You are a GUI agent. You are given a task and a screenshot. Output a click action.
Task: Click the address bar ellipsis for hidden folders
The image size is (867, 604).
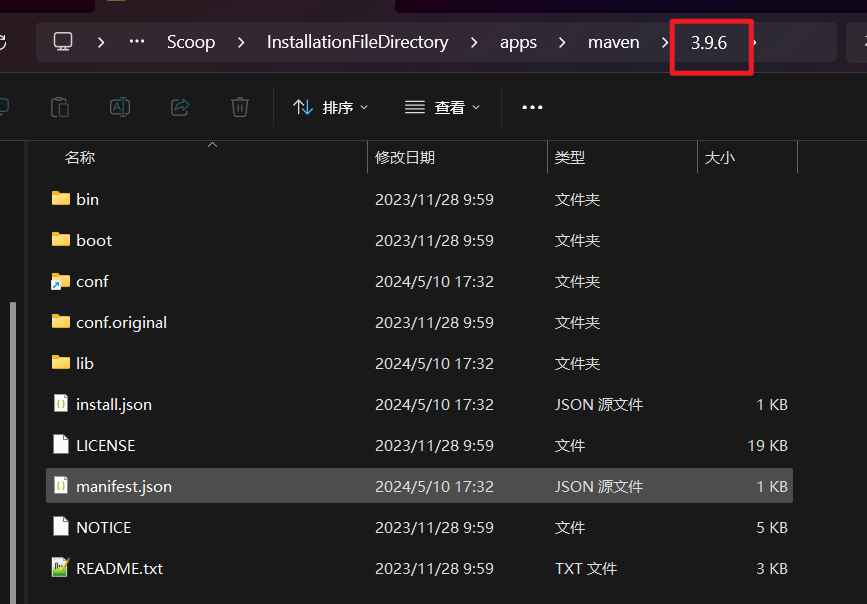tap(137, 42)
